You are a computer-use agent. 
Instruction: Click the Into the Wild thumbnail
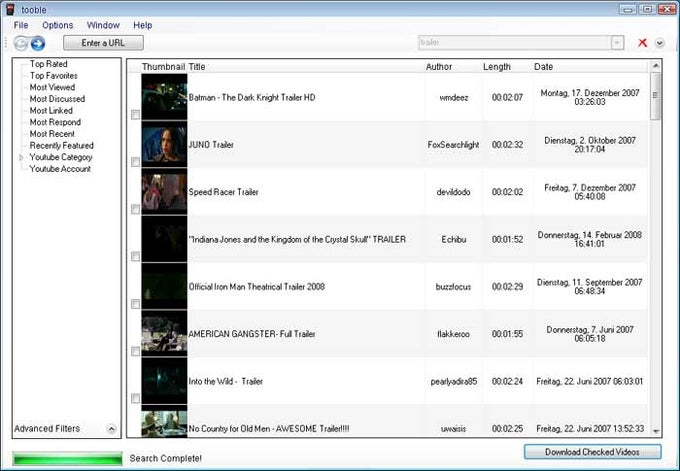(164, 381)
